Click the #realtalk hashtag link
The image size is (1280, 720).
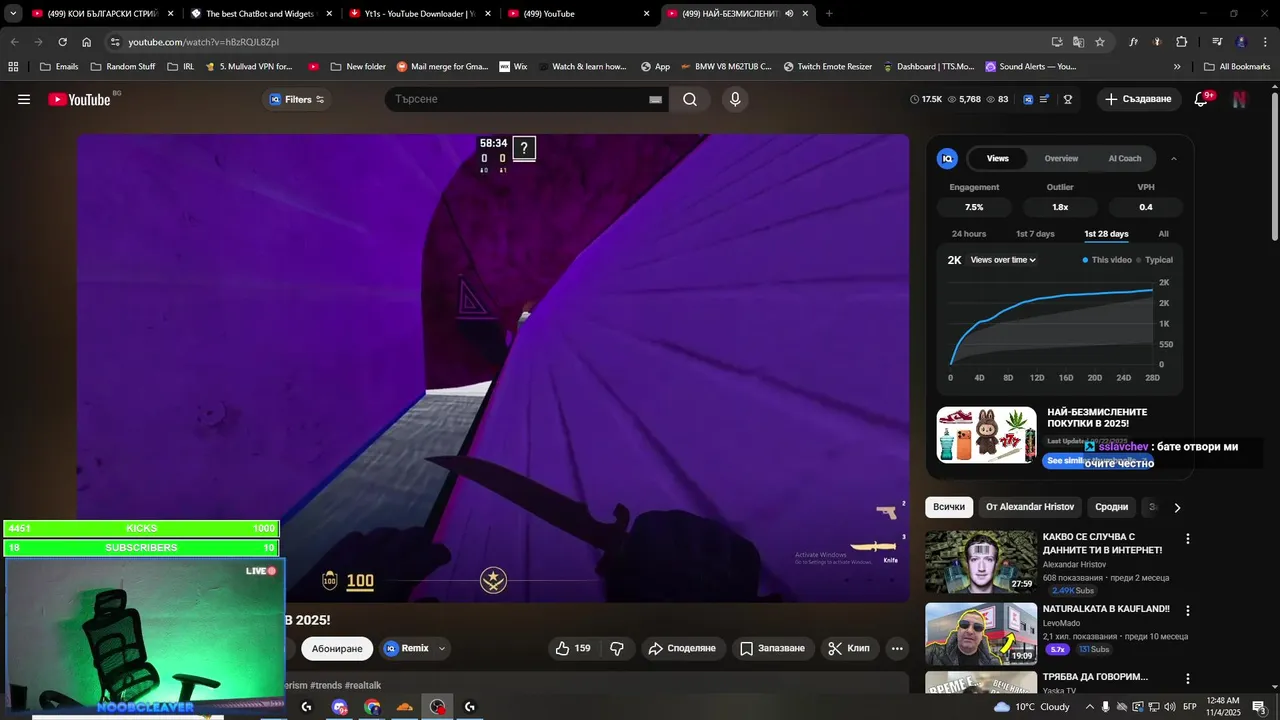point(363,685)
